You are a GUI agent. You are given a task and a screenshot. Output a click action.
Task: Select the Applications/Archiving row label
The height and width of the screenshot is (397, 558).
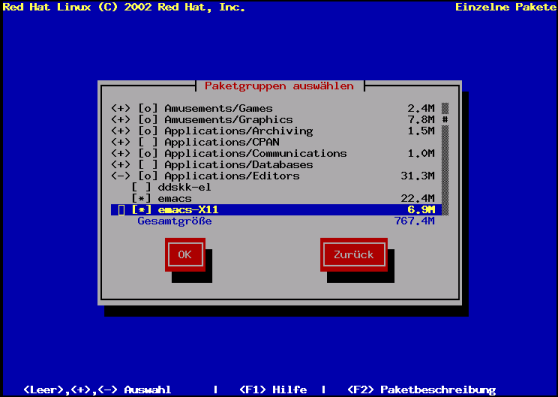click(238, 131)
